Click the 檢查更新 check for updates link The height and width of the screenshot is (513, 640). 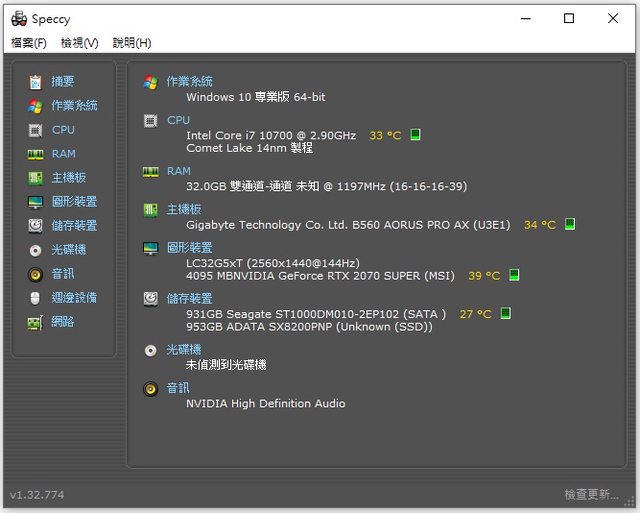pos(591,495)
